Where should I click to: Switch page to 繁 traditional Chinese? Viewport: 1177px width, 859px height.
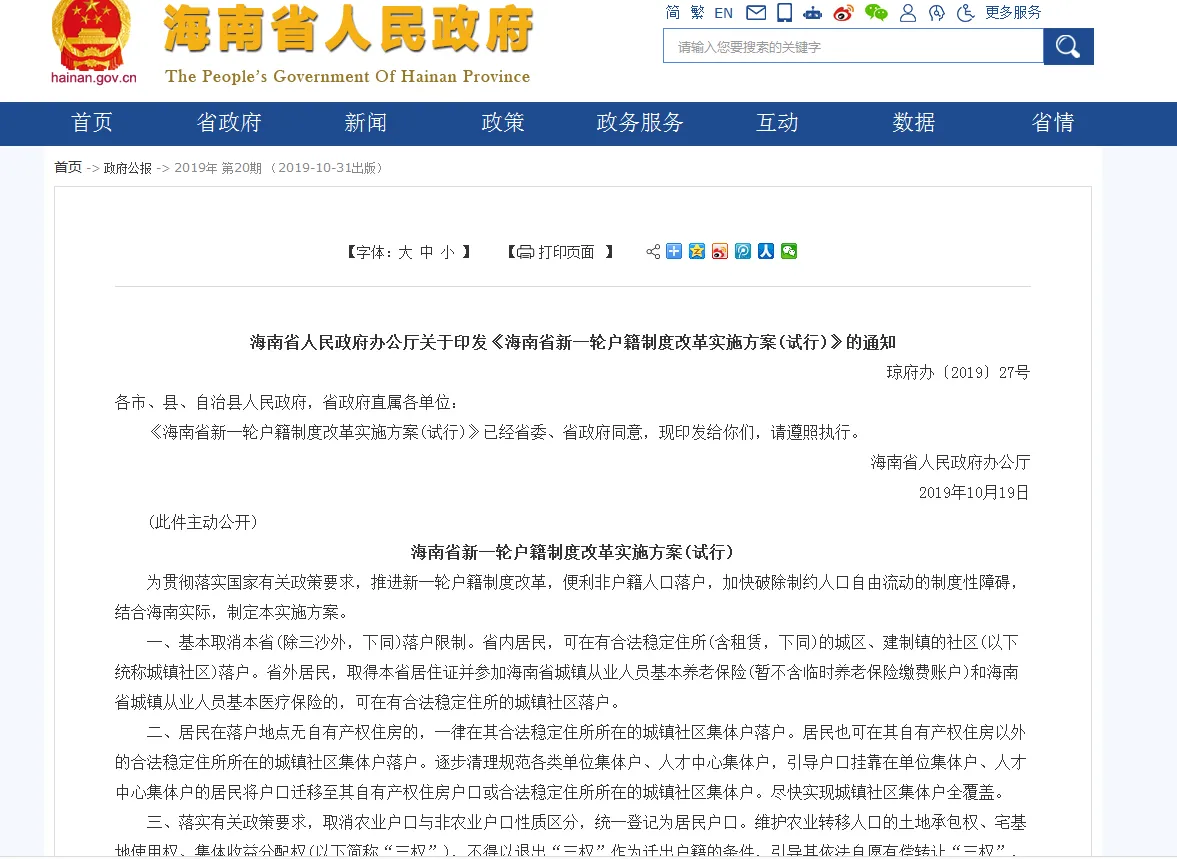tap(698, 12)
